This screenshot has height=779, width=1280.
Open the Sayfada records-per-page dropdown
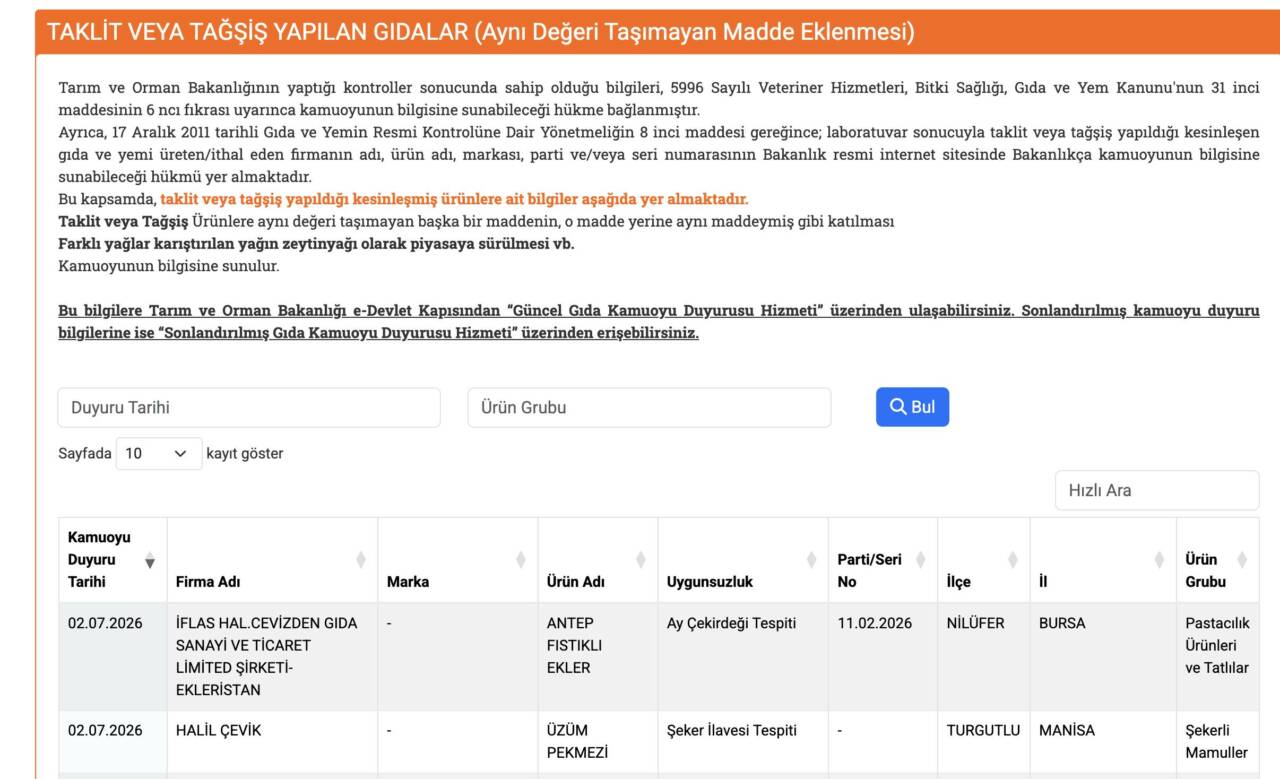[x=159, y=453]
